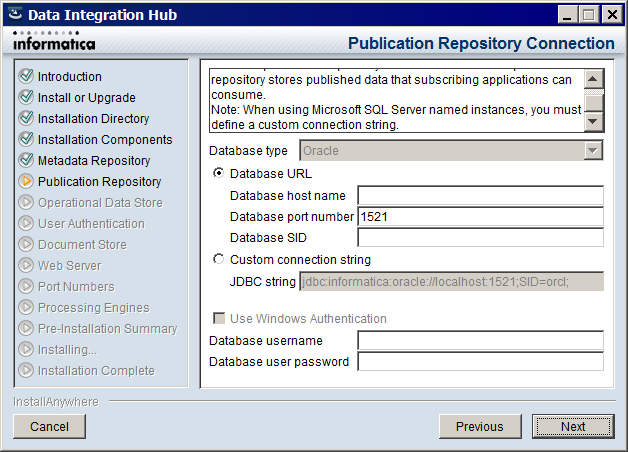Close the Data Integration Hub window
The width and height of the screenshot is (628, 452).
(612, 15)
